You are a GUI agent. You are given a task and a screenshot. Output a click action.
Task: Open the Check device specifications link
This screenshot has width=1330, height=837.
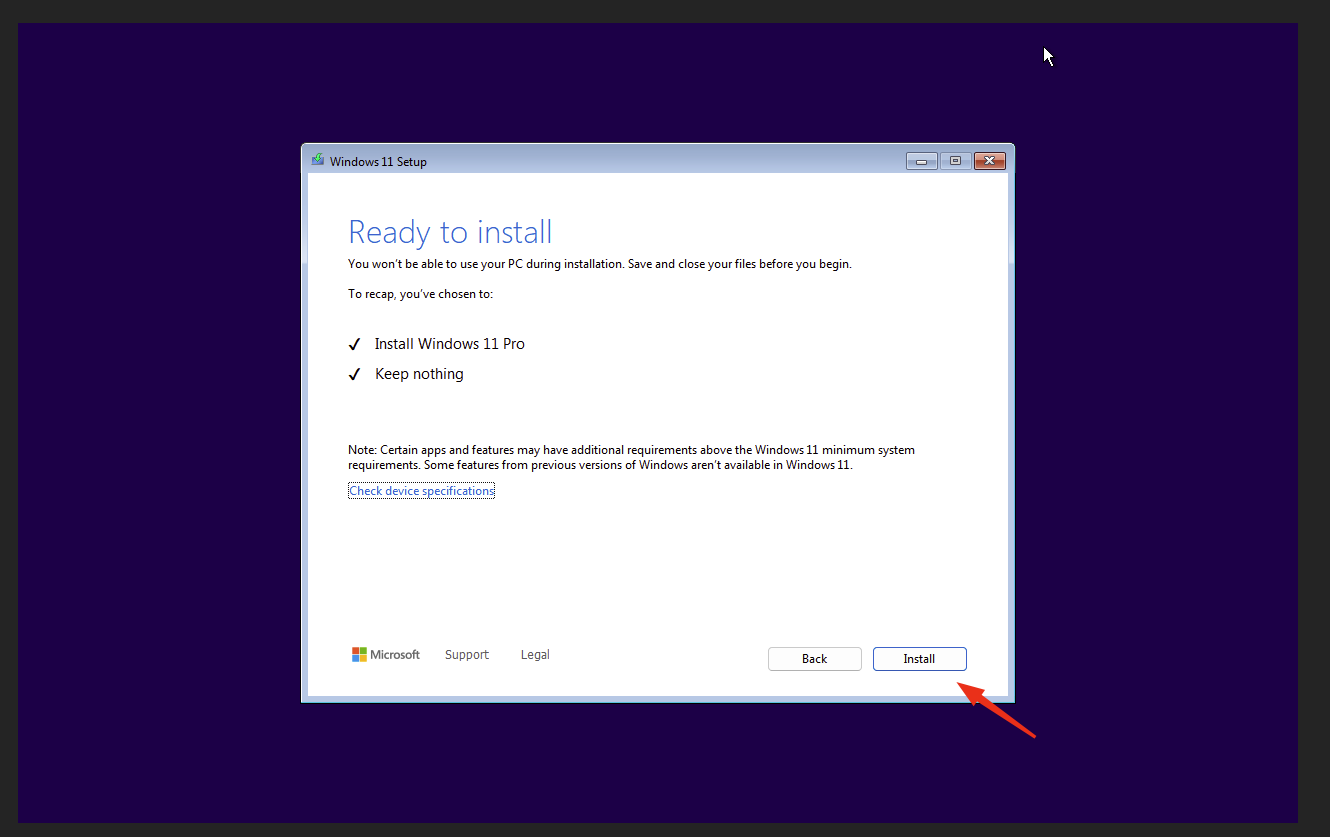(x=421, y=490)
